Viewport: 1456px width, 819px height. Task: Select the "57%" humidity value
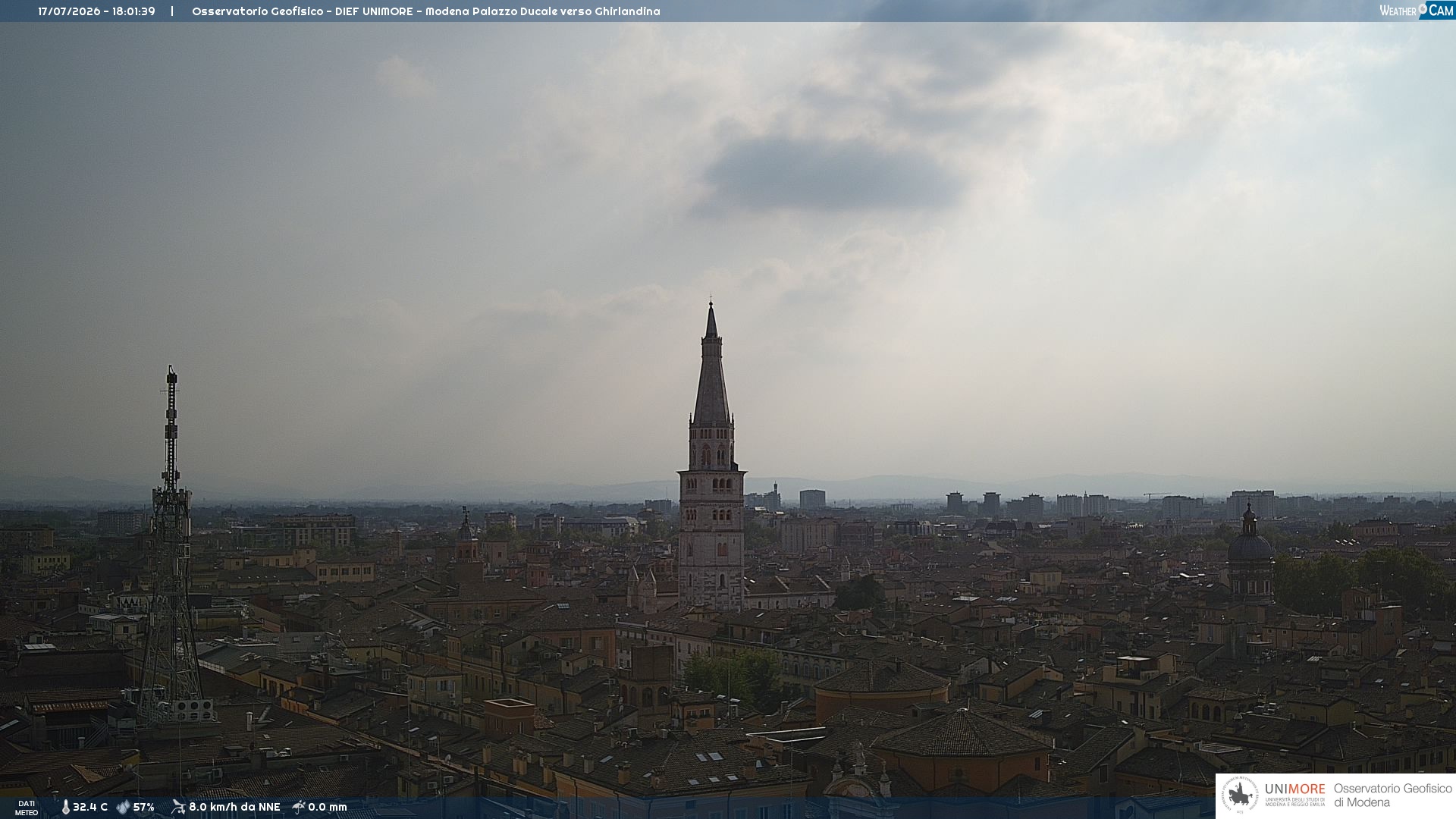point(144,808)
